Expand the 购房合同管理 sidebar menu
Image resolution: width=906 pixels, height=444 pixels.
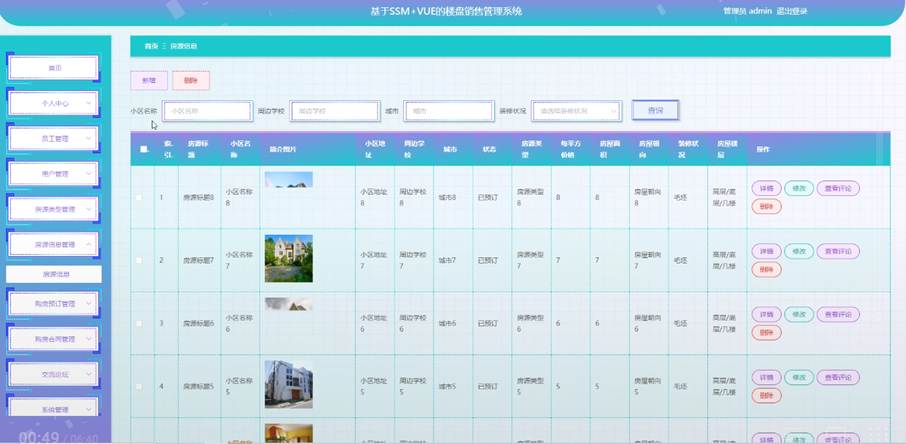tap(54, 339)
